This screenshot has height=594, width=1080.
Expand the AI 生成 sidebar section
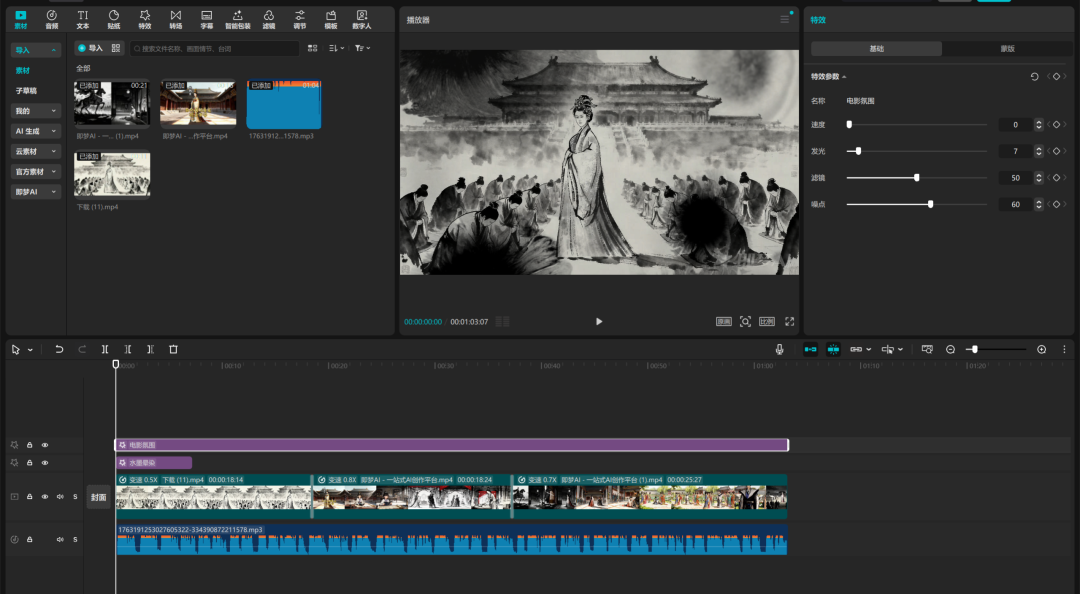(x=36, y=131)
